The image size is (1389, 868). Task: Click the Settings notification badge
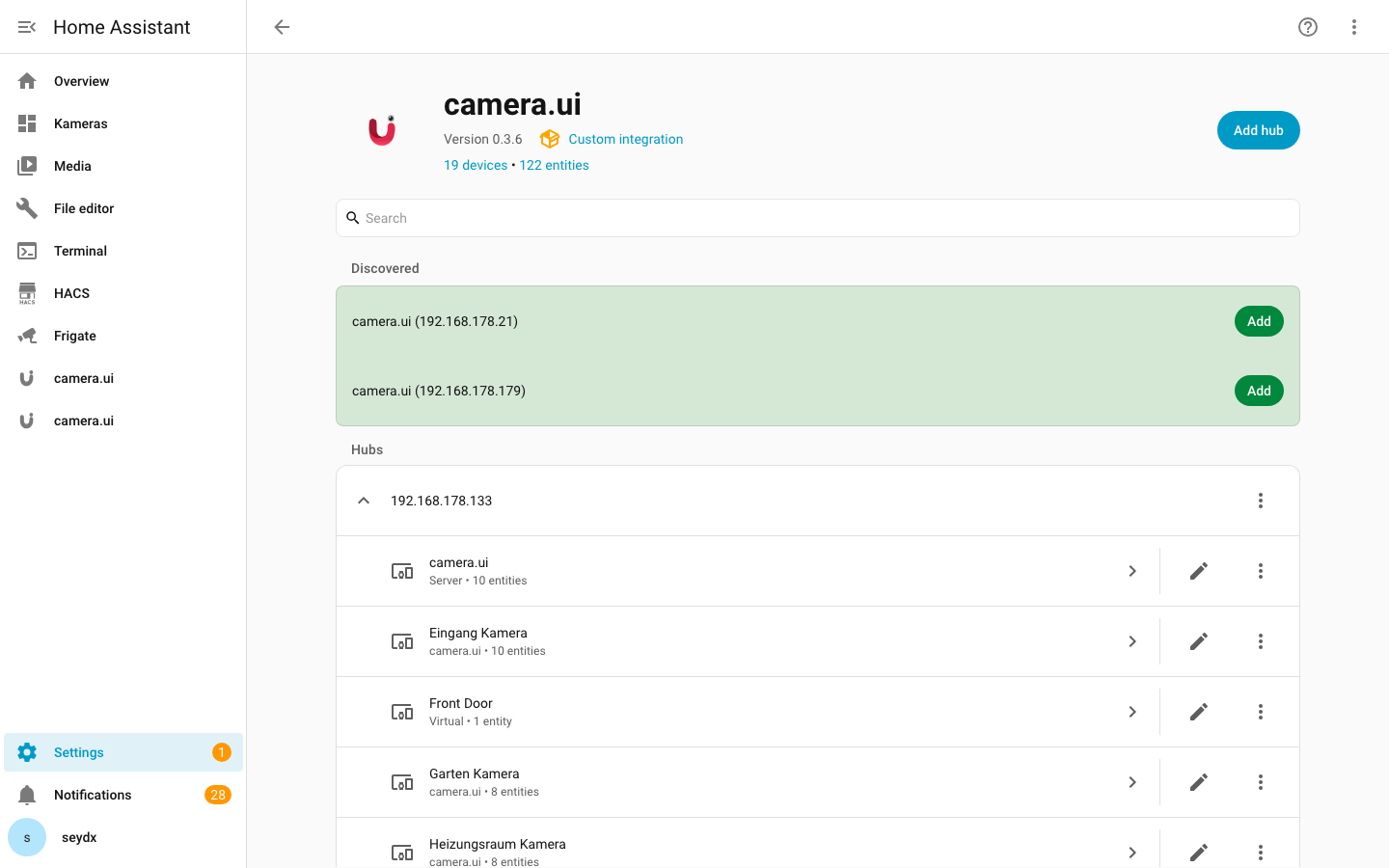[222, 752]
